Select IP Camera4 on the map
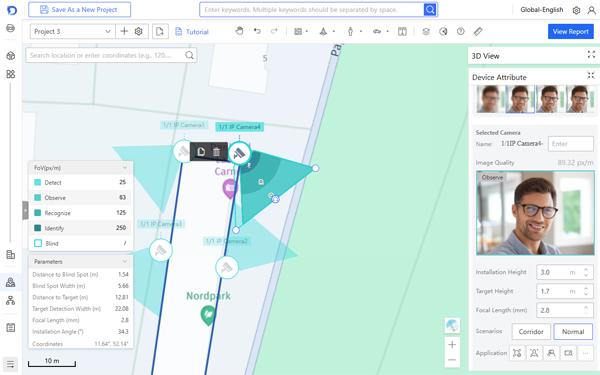Screen dimensions: 600x375 tap(240, 153)
